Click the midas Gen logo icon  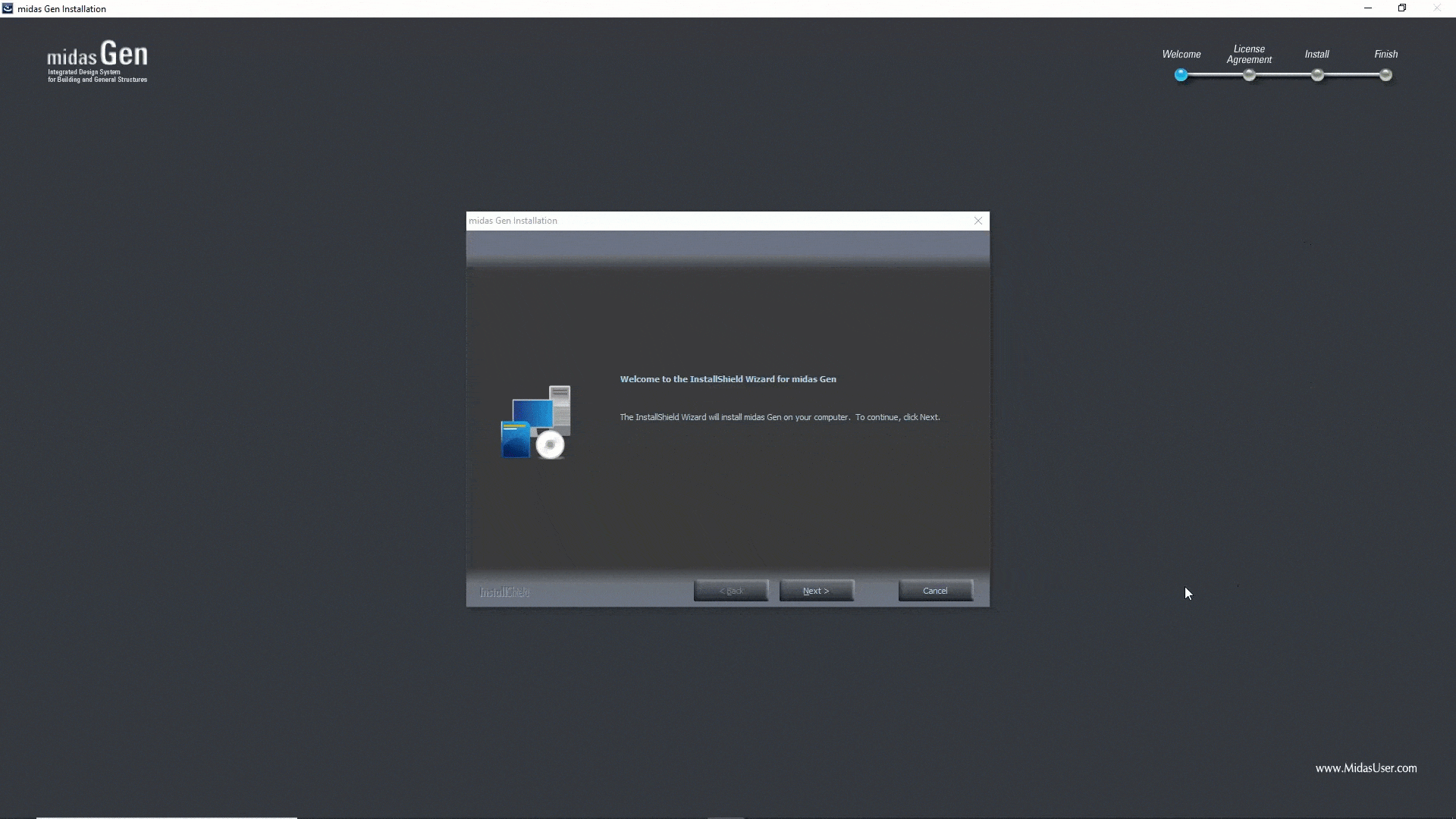click(x=8, y=8)
